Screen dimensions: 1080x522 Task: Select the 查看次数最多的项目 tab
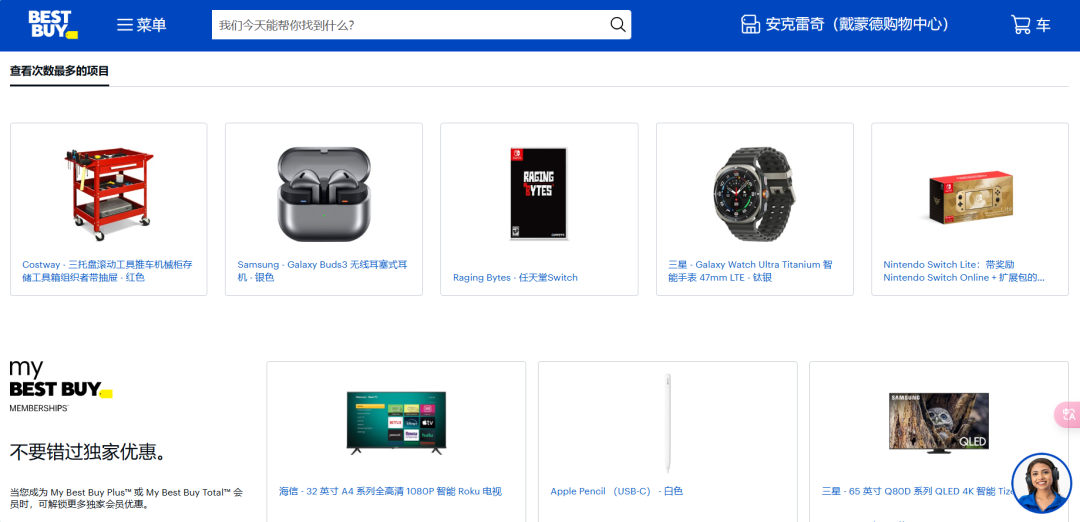[x=59, y=70]
